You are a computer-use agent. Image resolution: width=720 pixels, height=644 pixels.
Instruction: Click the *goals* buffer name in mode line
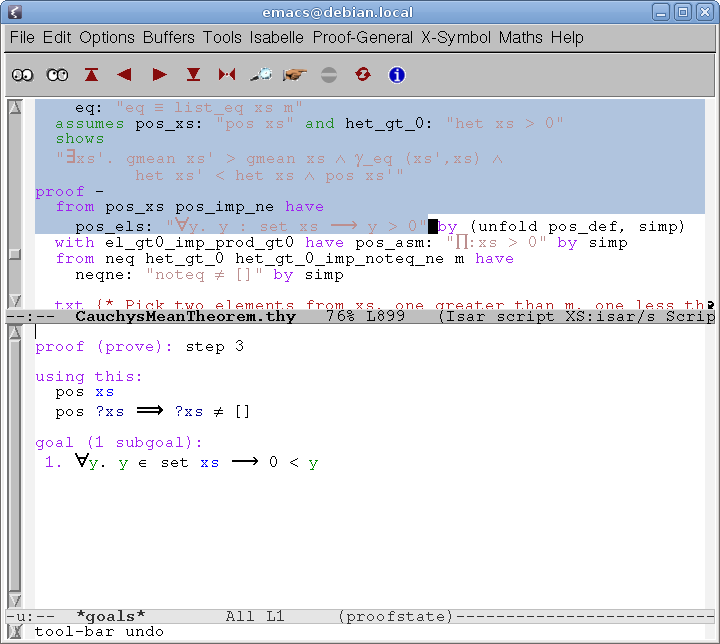pos(110,616)
